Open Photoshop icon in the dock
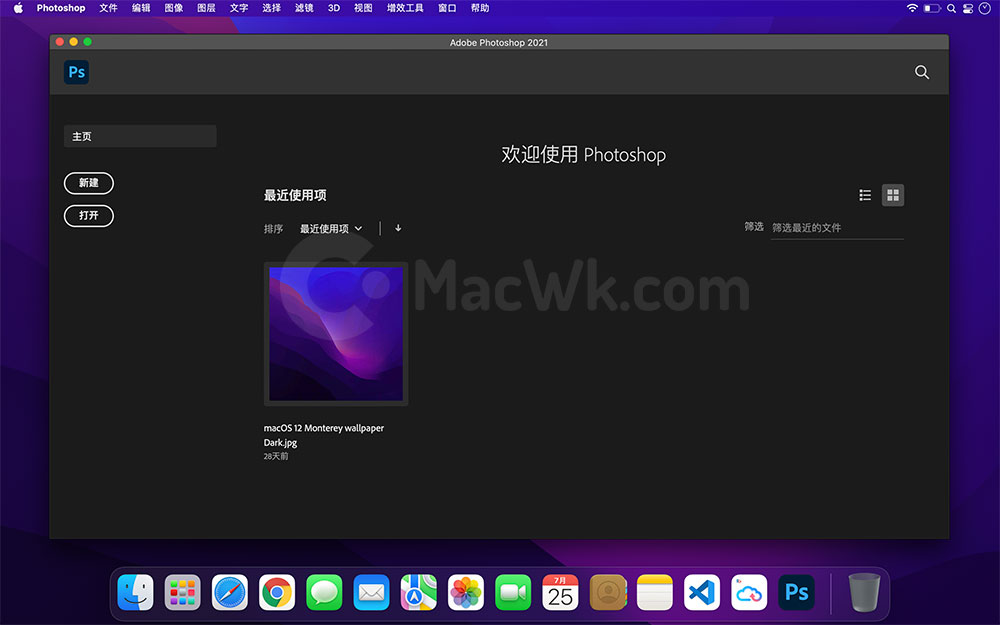1000x625 pixels. click(x=796, y=592)
